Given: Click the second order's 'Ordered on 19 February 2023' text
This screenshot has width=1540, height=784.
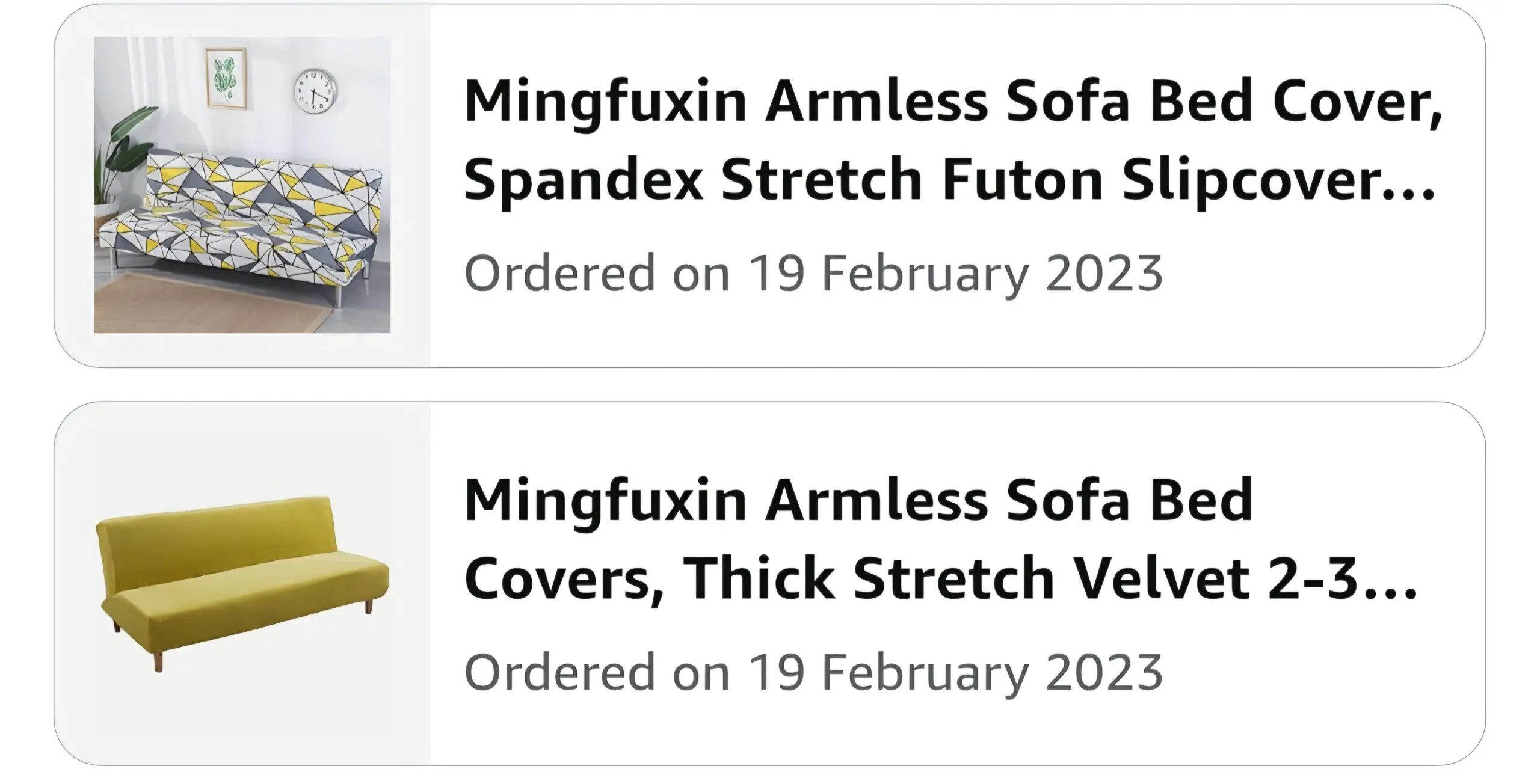Looking at the screenshot, I should tap(813, 672).
